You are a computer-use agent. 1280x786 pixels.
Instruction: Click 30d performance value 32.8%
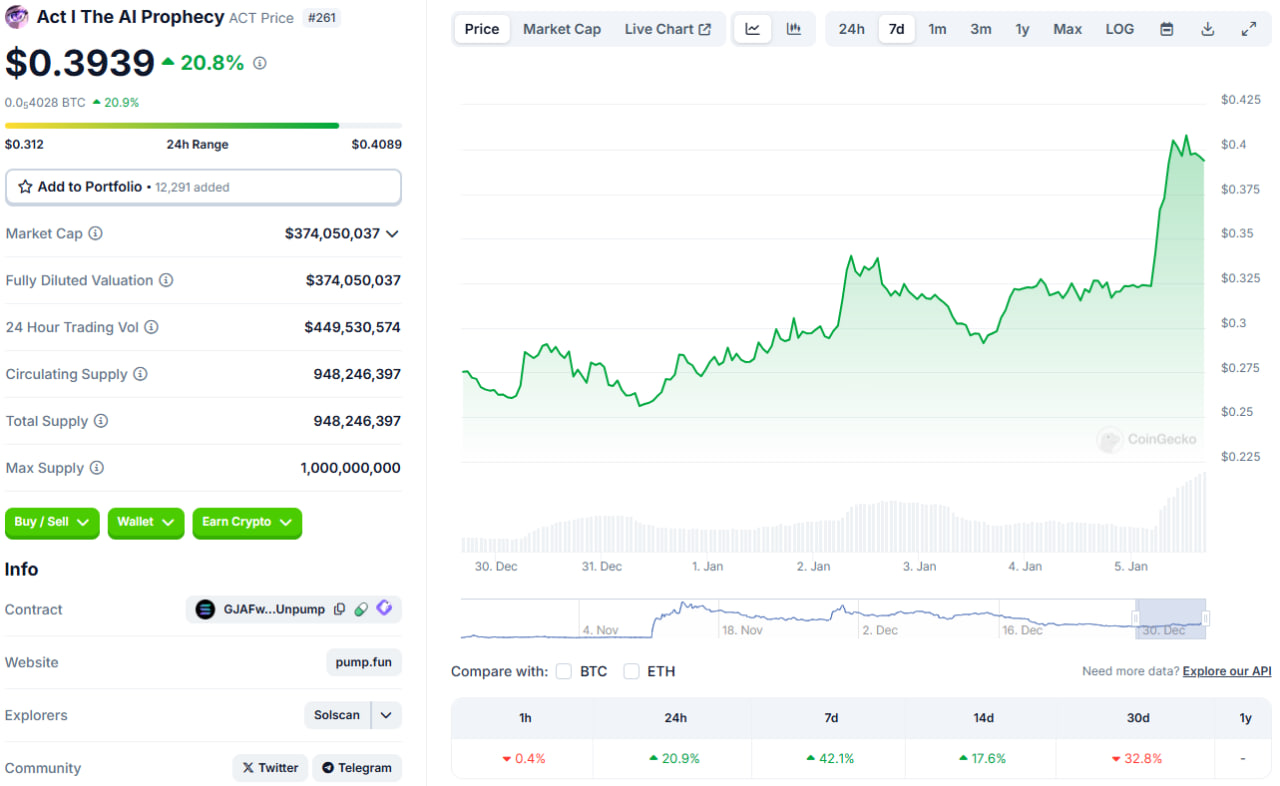pyautogui.click(x=1137, y=758)
